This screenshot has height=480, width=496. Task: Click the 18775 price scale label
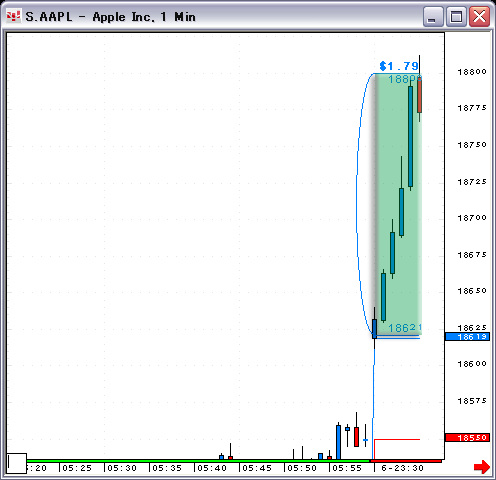tap(472, 108)
